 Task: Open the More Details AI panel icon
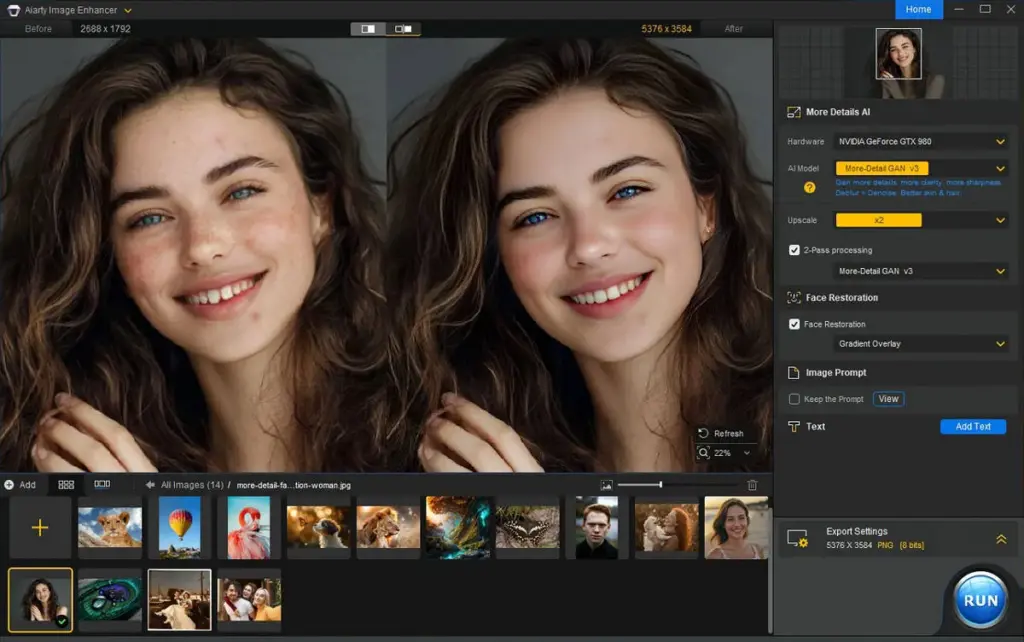(793, 113)
